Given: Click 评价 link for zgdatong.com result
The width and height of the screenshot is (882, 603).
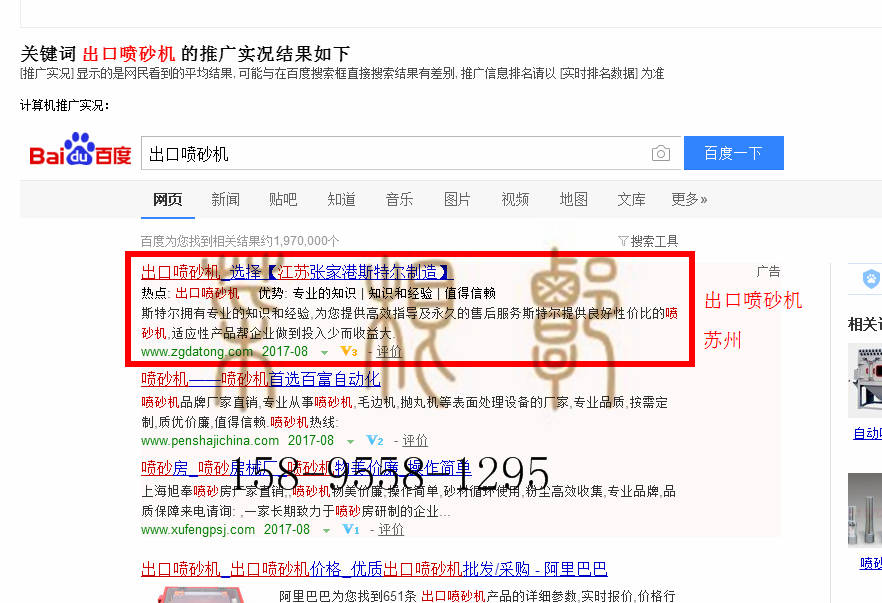Looking at the screenshot, I should tap(389, 352).
